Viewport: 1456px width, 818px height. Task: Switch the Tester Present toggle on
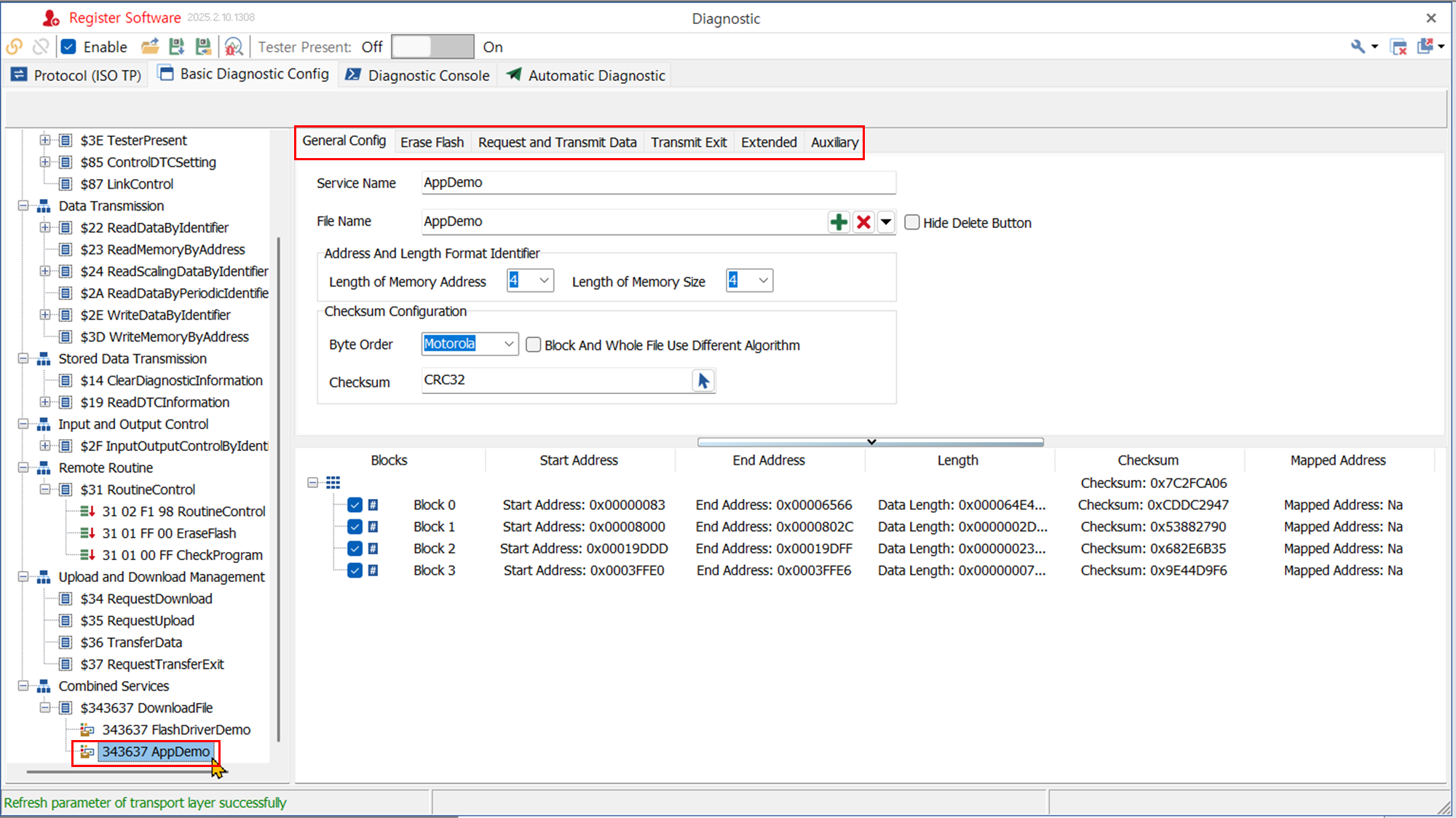432,47
